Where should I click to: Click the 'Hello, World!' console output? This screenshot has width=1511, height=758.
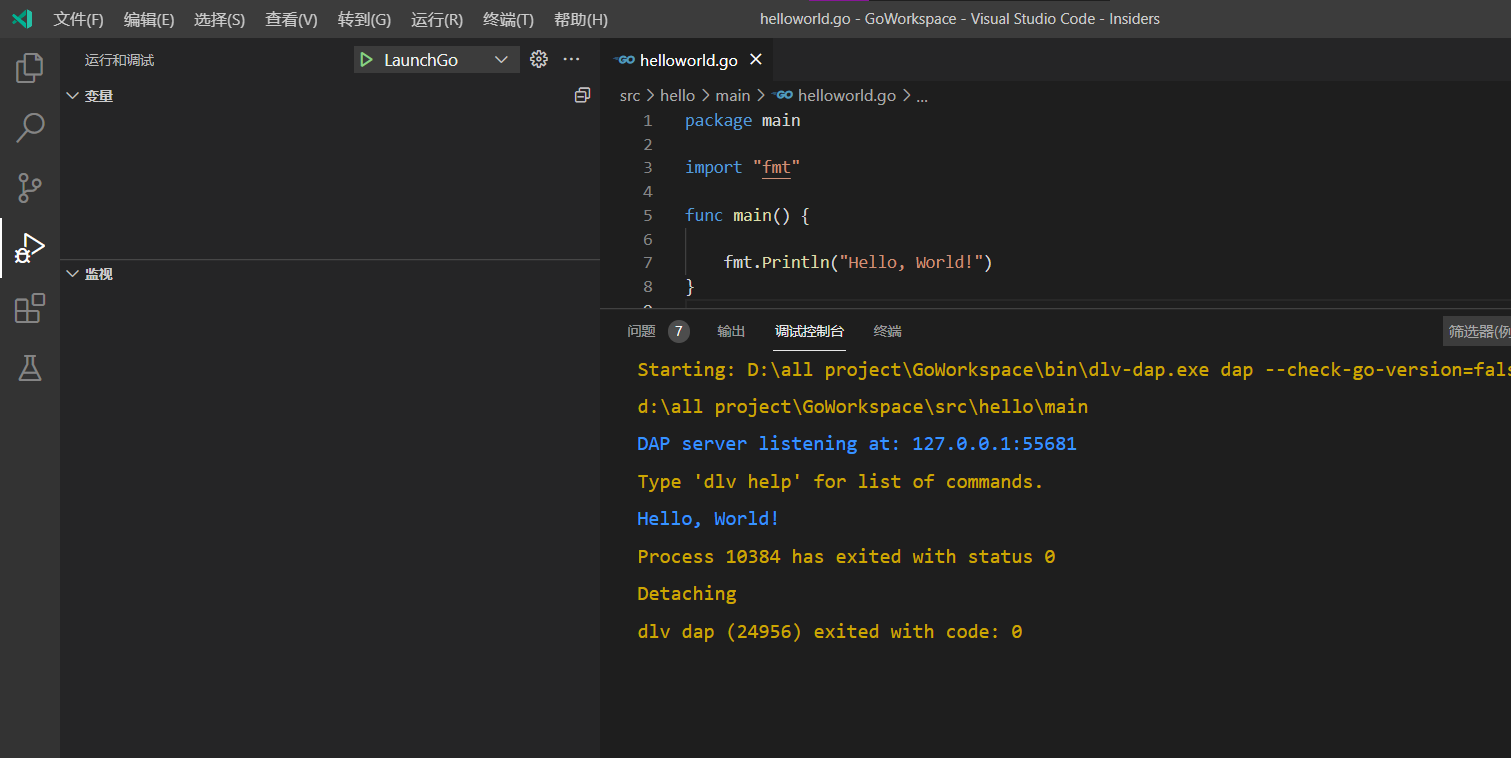coord(708,519)
